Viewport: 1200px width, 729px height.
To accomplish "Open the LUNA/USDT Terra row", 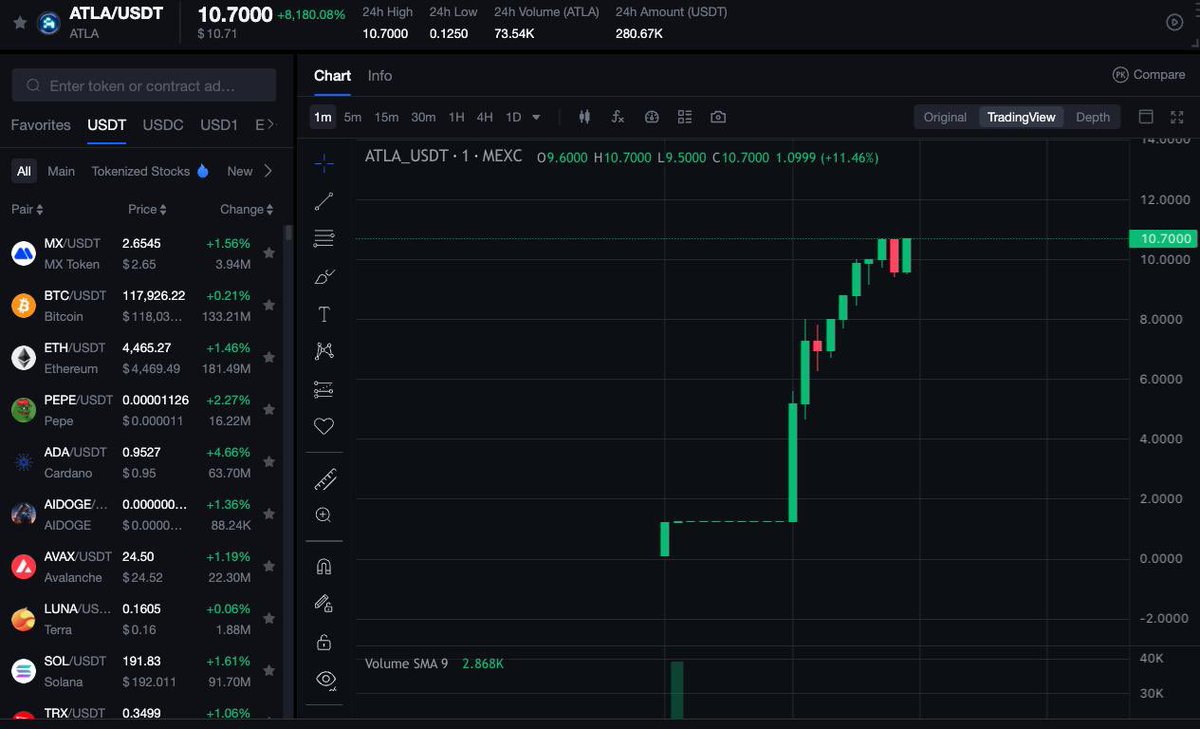I will coord(144,619).
